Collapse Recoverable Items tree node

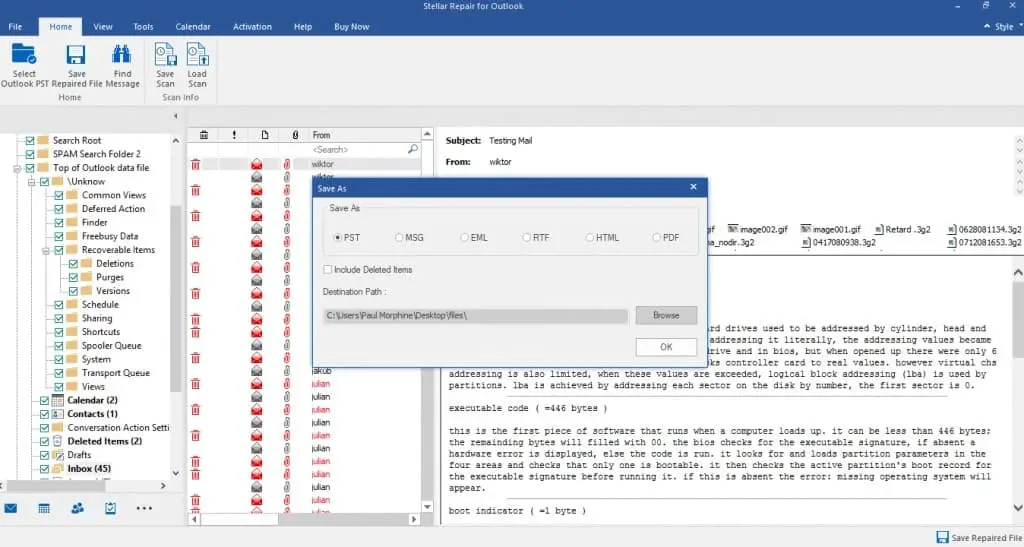[46, 250]
